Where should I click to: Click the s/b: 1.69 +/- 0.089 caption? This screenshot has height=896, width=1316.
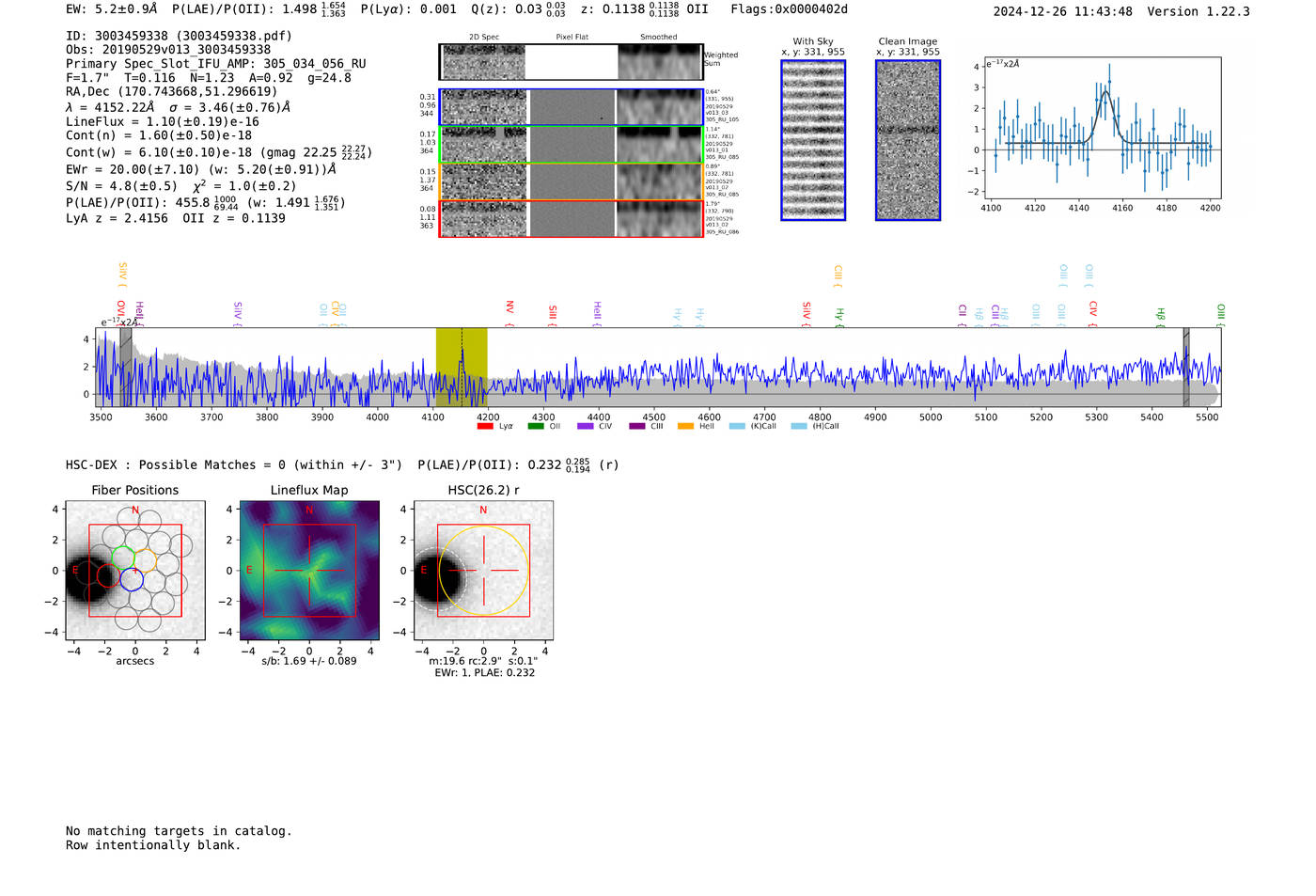tap(309, 661)
